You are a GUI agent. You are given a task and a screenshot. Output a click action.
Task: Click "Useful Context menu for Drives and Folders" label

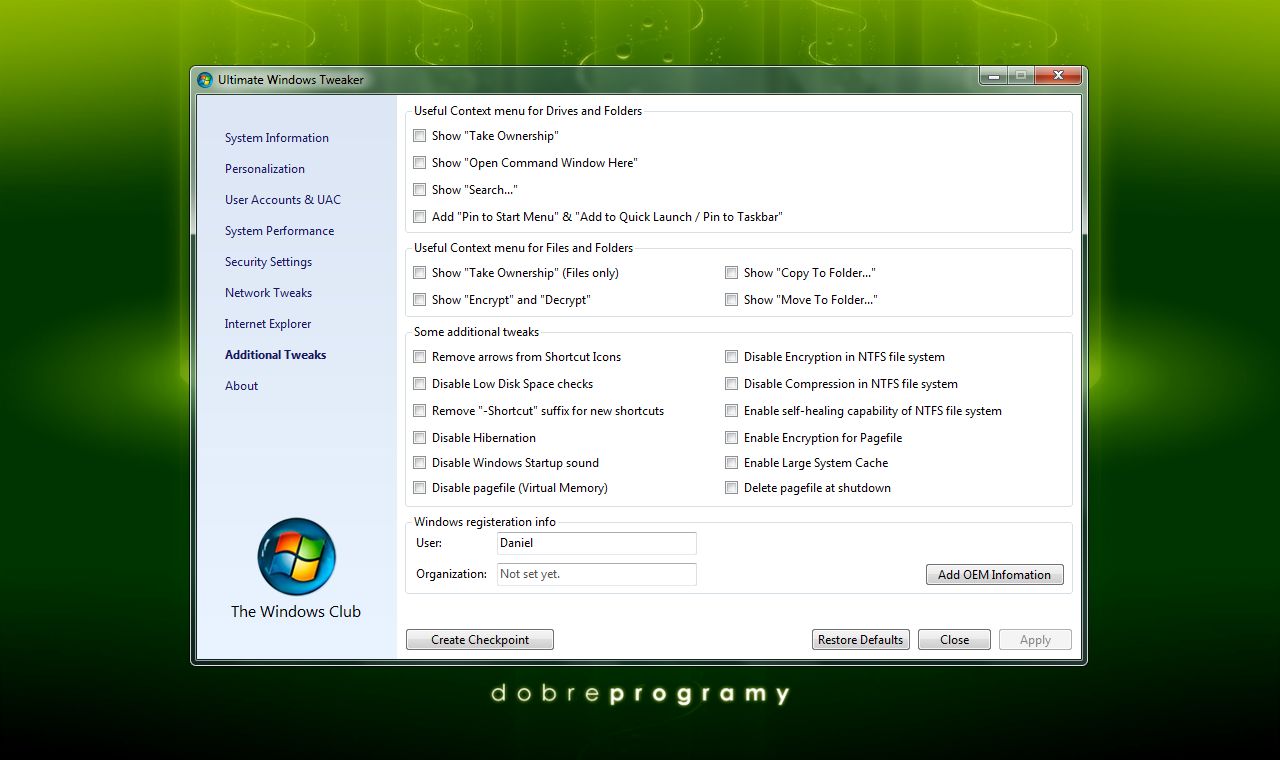tap(528, 111)
